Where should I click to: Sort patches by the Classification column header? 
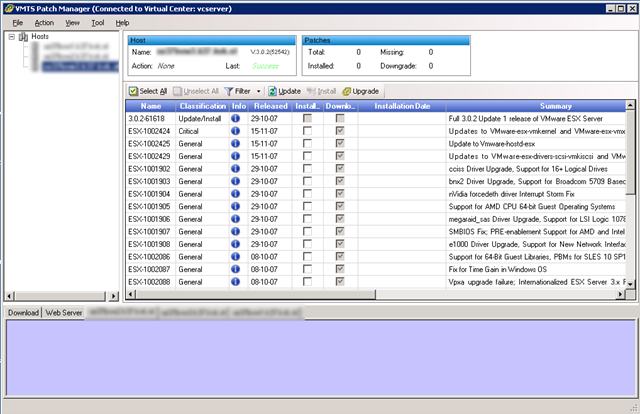(x=202, y=105)
